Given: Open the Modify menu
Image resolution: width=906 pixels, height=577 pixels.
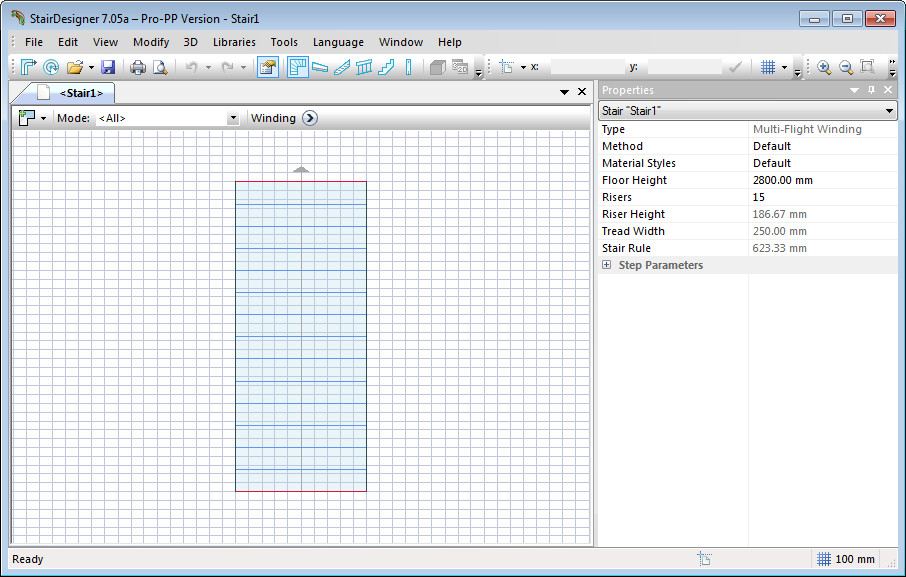Looking at the screenshot, I should point(151,42).
